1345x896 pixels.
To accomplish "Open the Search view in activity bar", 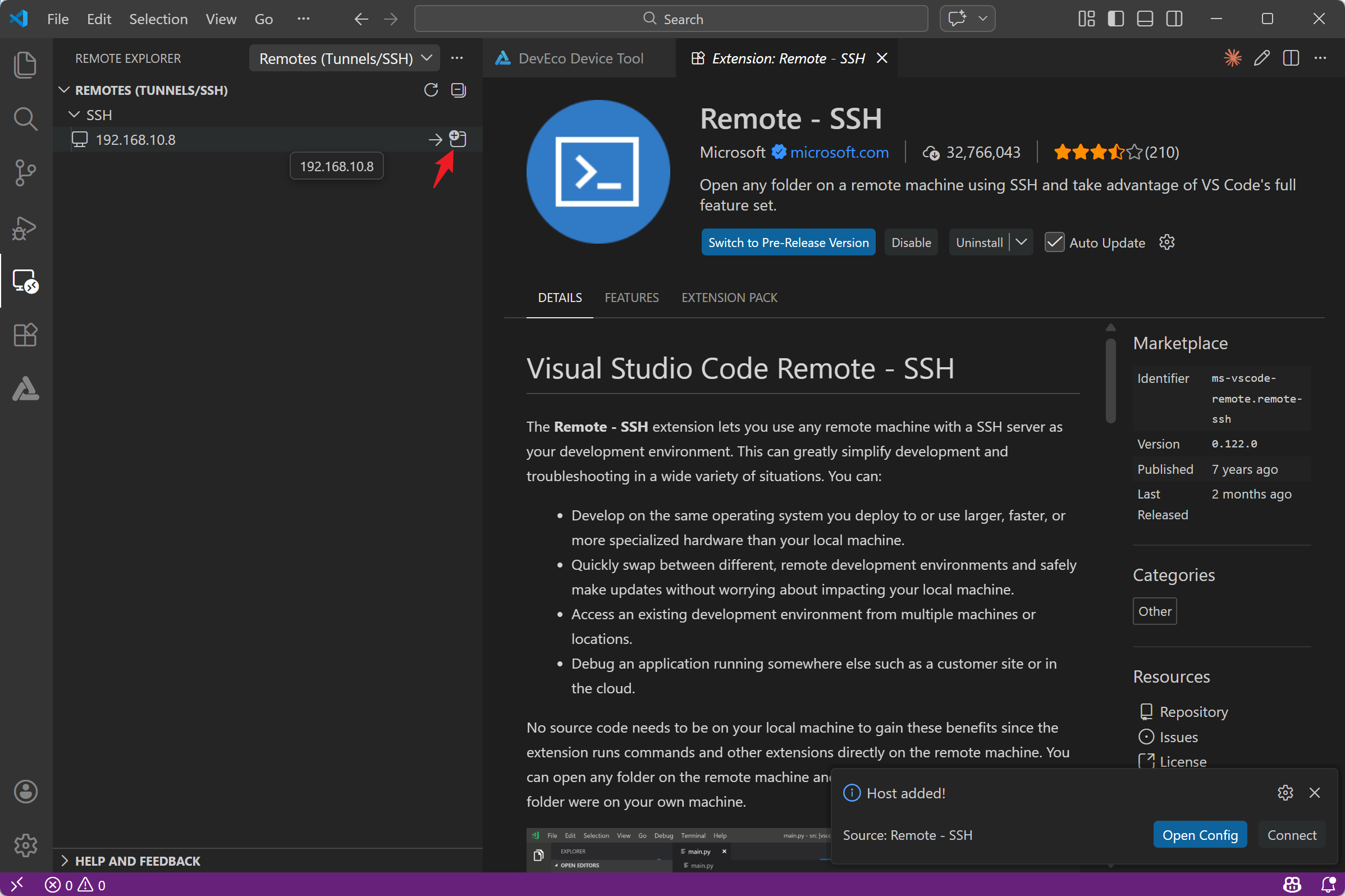I will (x=25, y=118).
